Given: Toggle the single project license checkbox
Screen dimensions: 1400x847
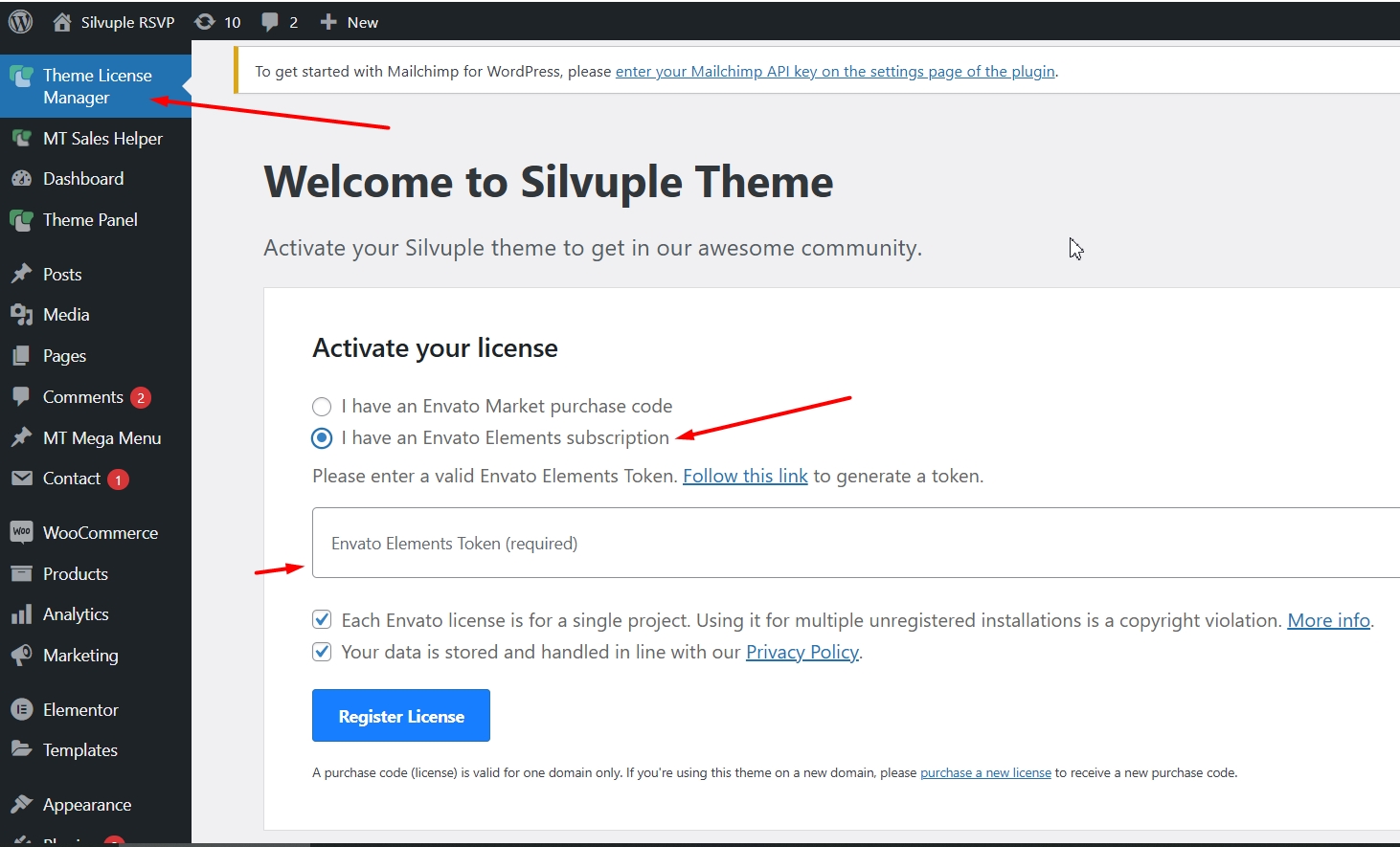Looking at the screenshot, I should (x=322, y=620).
